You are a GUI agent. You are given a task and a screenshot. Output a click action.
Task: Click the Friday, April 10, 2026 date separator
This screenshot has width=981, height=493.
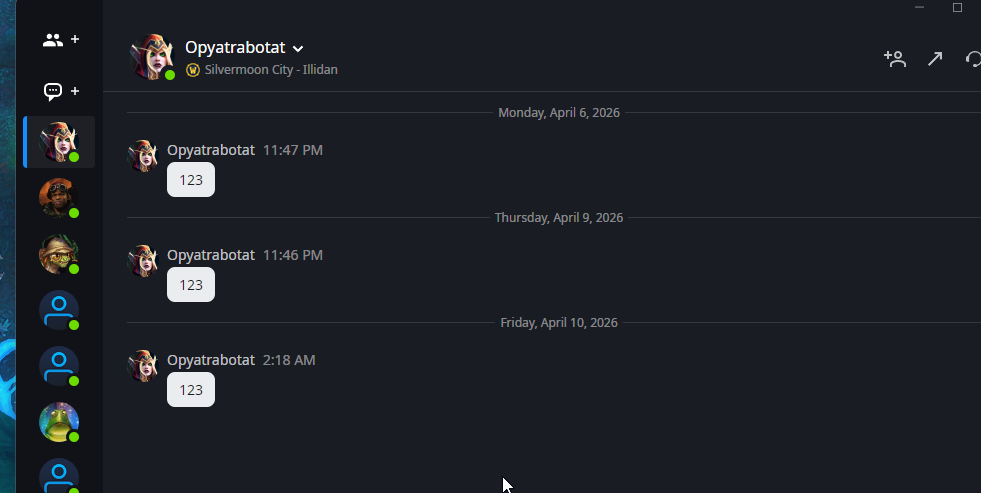point(559,322)
